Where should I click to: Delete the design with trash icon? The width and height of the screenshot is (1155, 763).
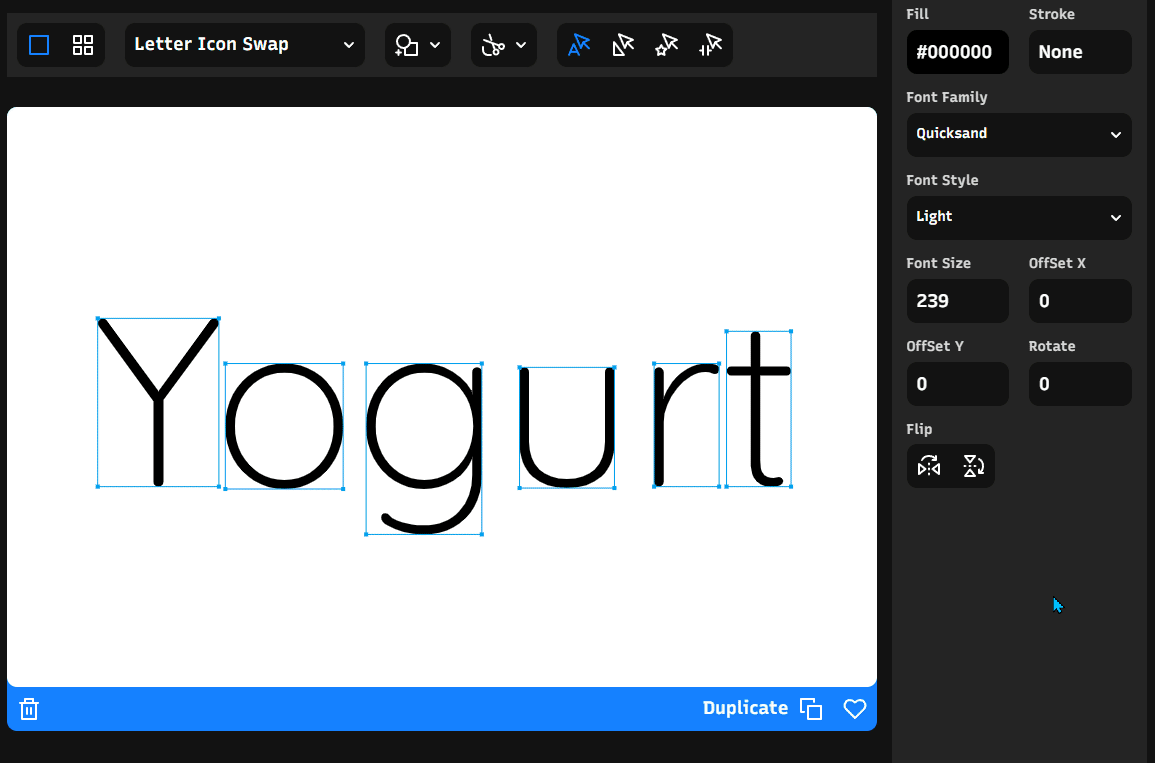(29, 708)
